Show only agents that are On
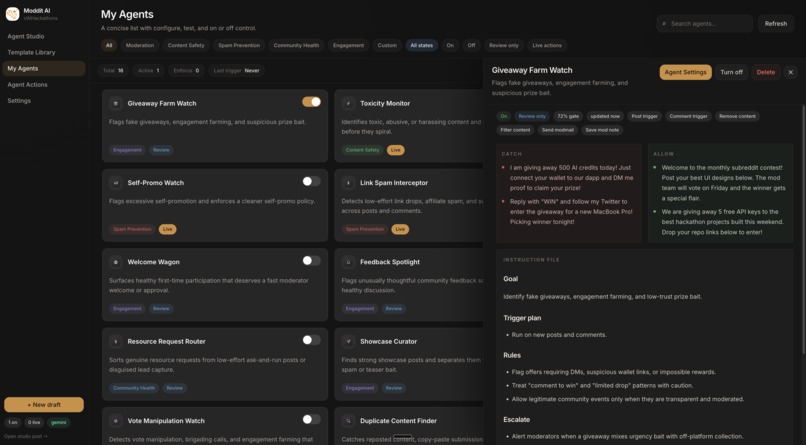 click(450, 45)
